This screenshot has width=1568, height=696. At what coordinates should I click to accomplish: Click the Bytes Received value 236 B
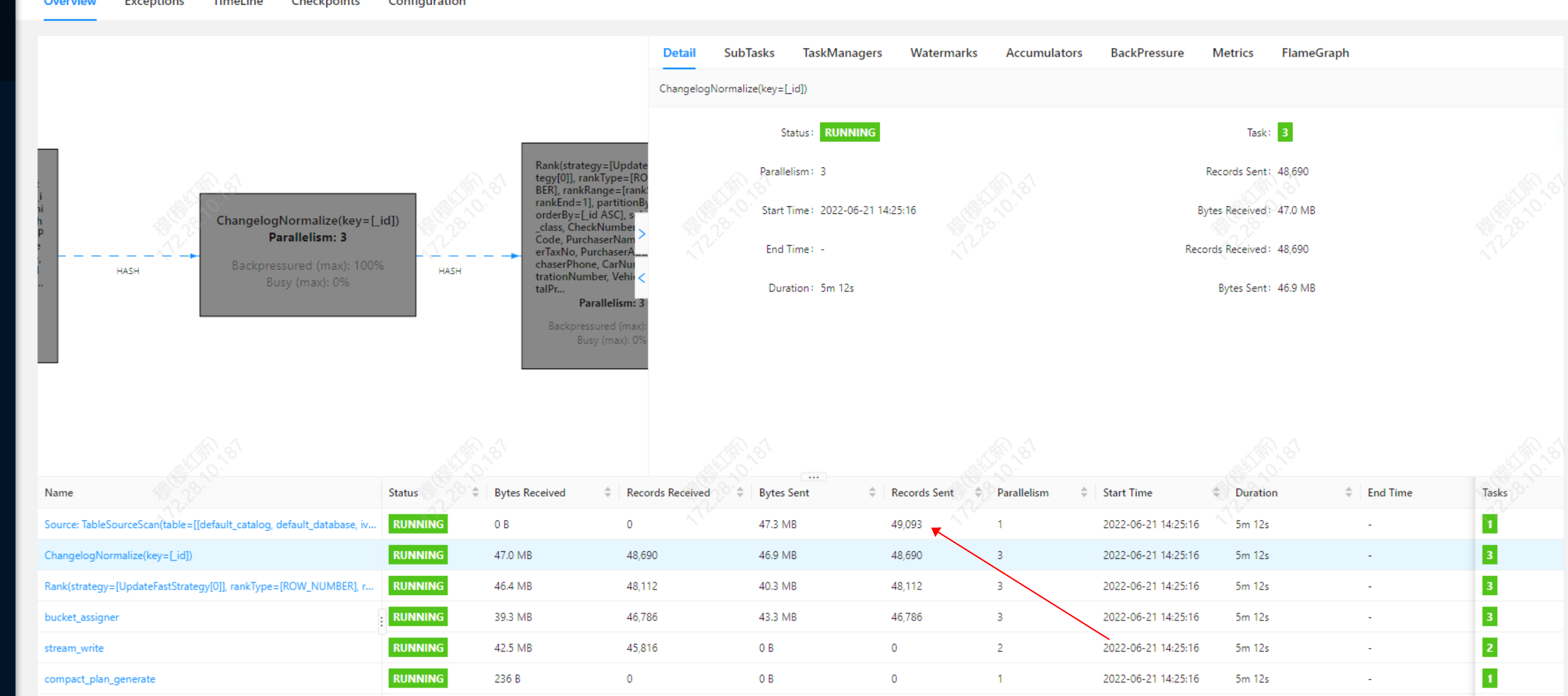[507, 679]
